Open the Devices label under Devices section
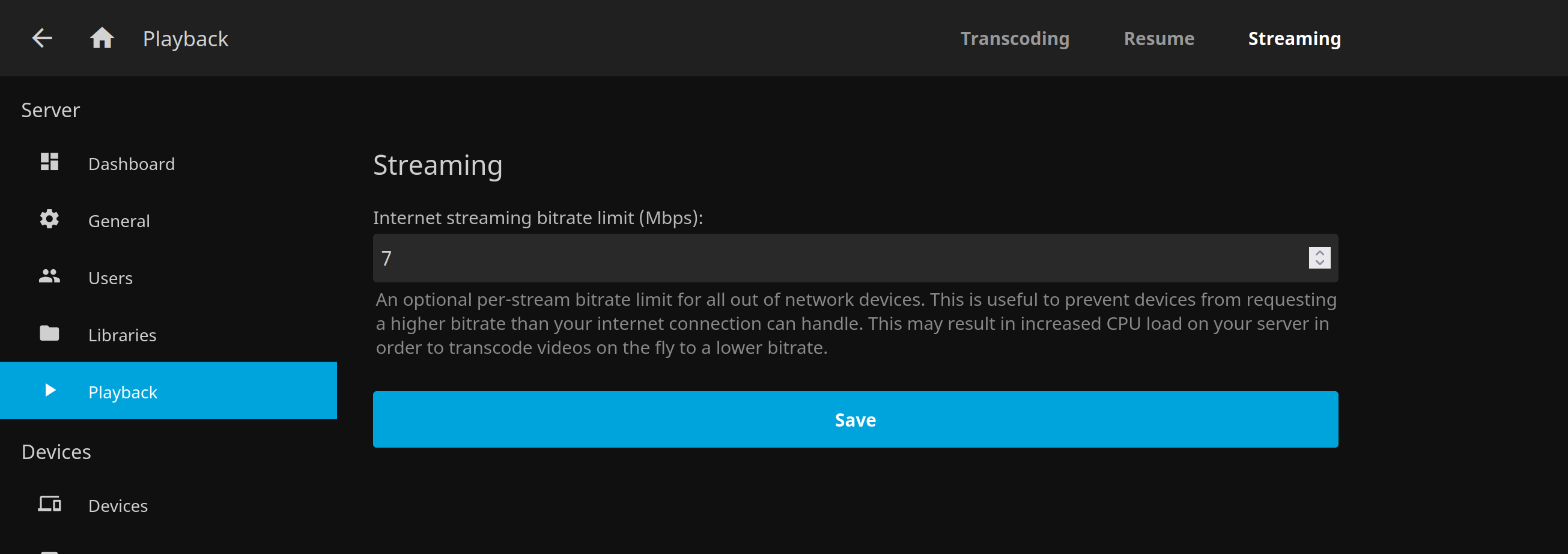Screen dimensions: 1568x554 click(118, 506)
